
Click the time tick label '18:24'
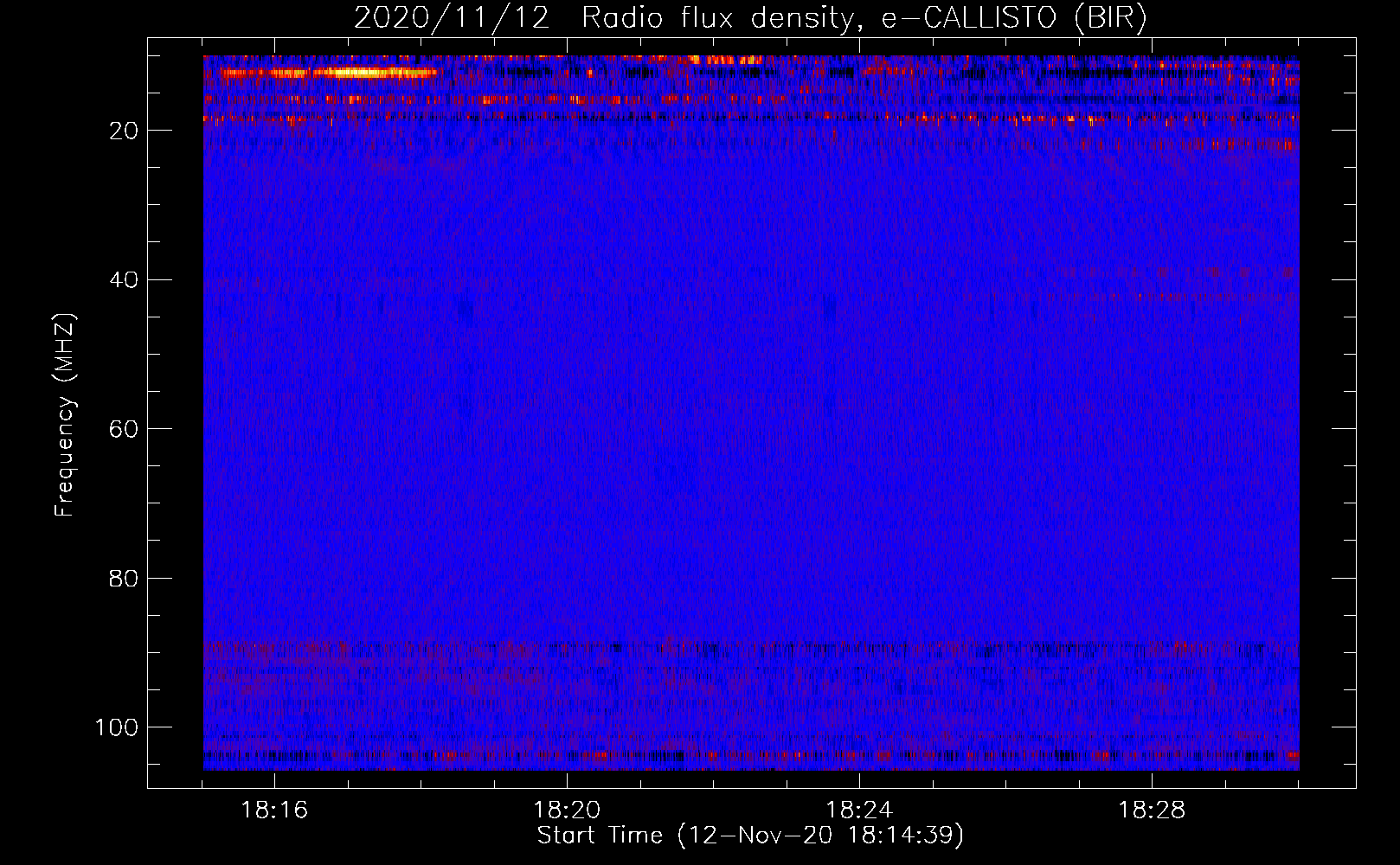pyautogui.click(x=859, y=811)
